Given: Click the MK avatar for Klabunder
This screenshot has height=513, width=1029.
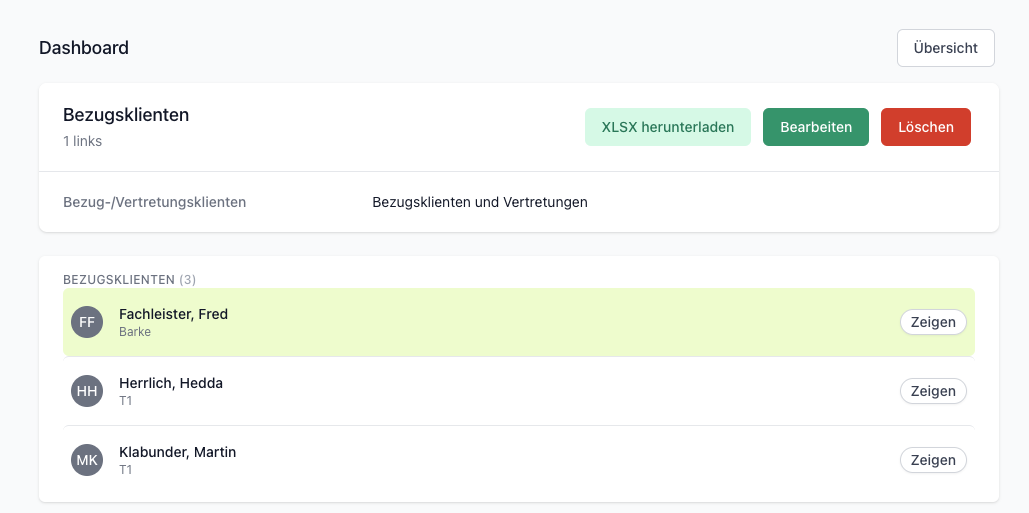Looking at the screenshot, I should coord(87,460).
